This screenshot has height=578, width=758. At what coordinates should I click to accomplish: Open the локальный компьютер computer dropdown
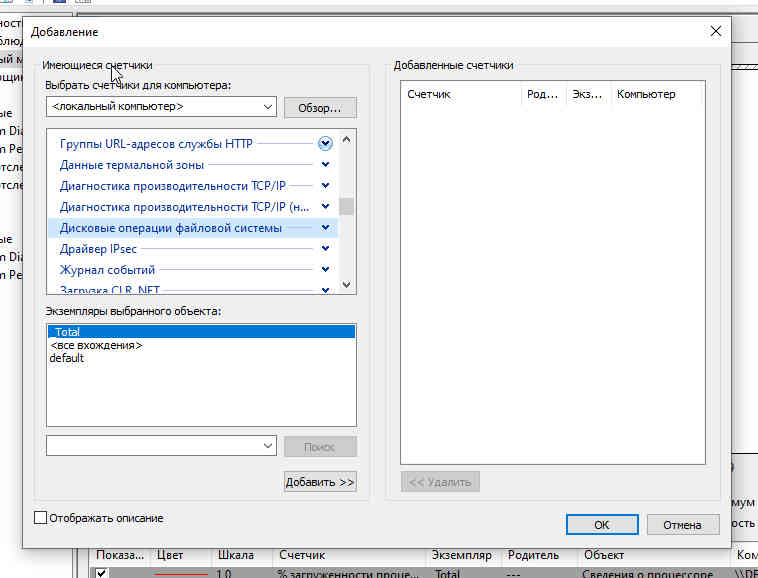click(268, 107)
